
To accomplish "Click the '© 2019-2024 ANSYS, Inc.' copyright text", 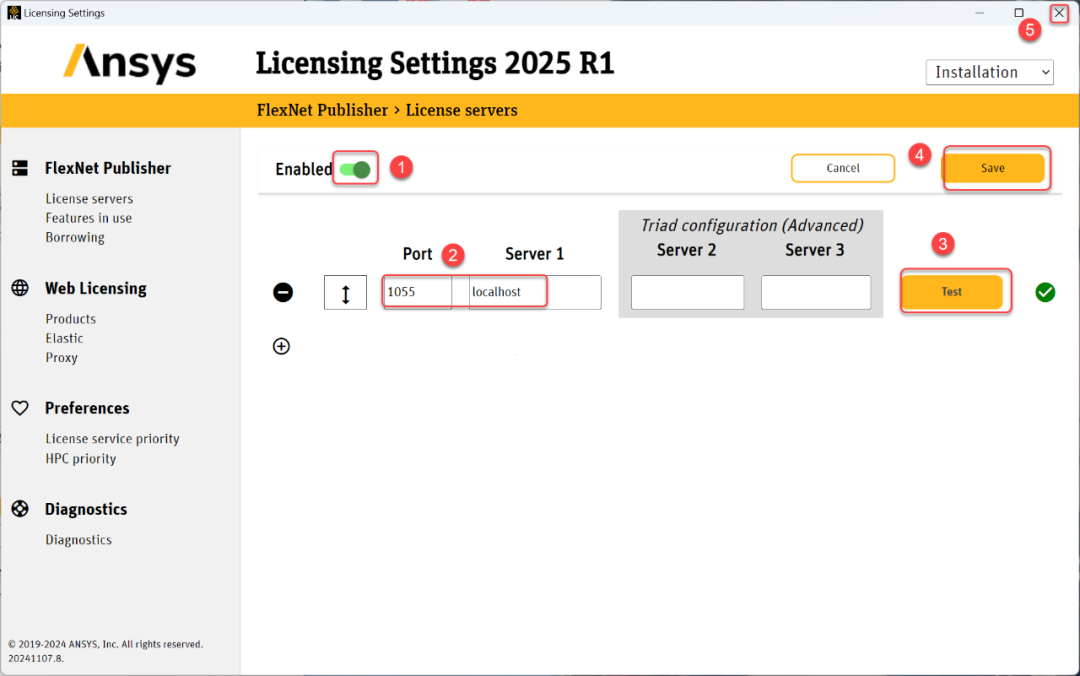I will point(105,644).
